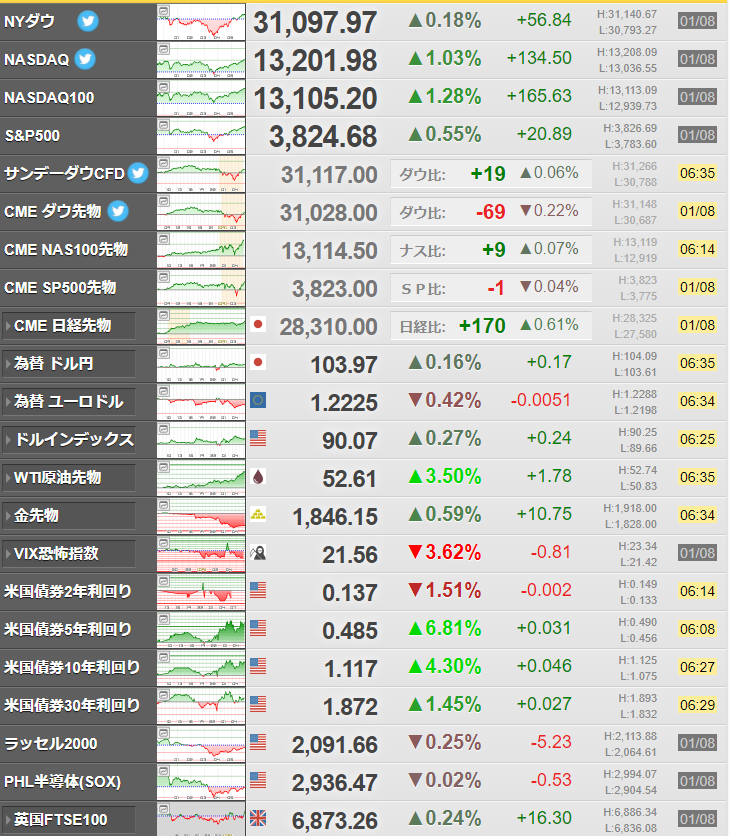Image resolution: width=731 pixels, height=836 pixels.
Task: Click US flag on ラッセル2000 row
Action: coord(258,742)
